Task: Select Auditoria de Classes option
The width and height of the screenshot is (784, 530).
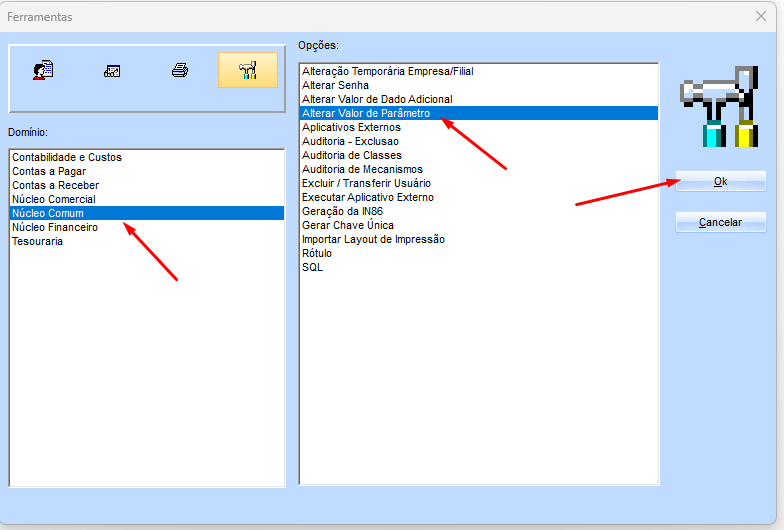Action: (352, 155)
